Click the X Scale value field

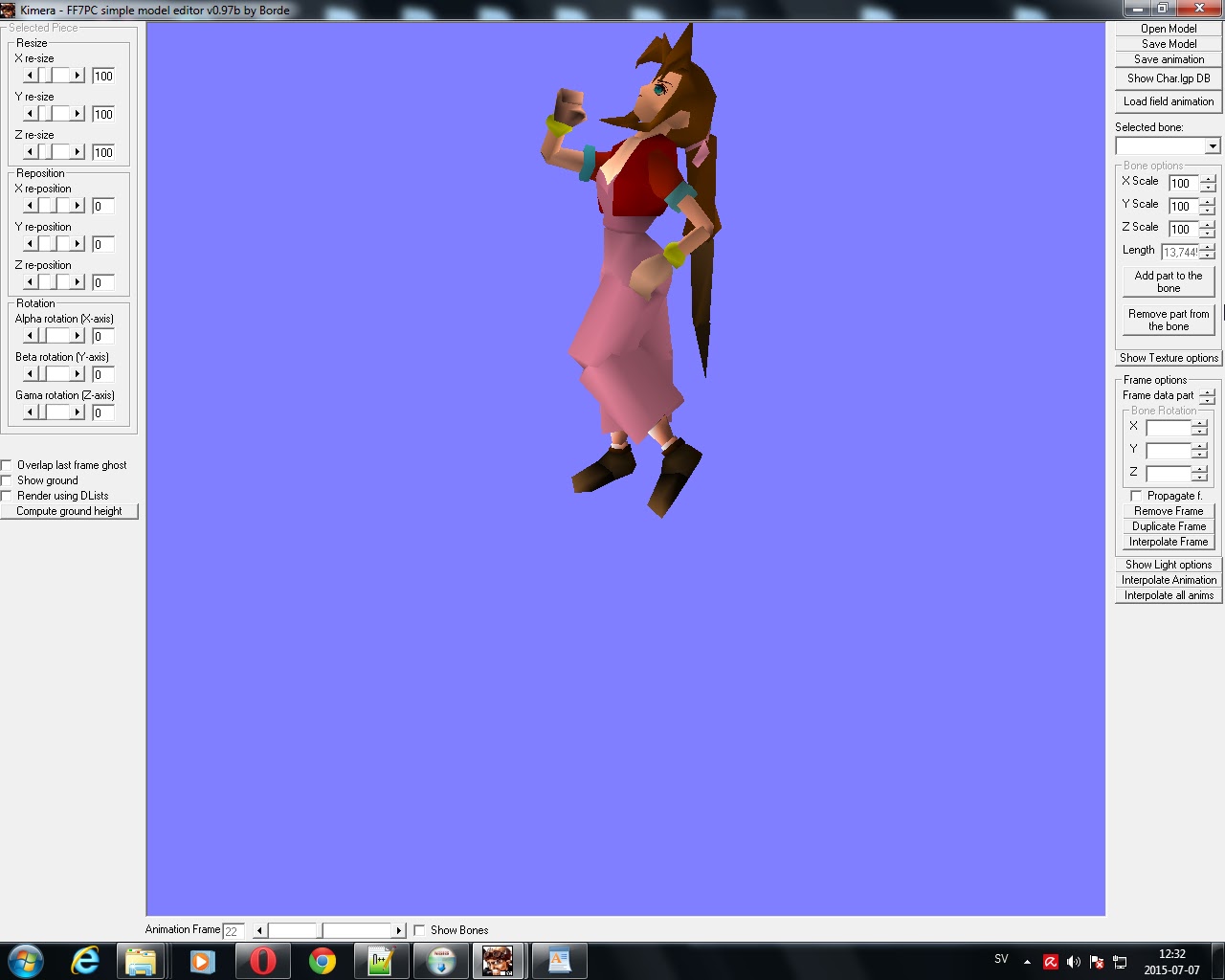pyautogui.click(x=1184, y=183)
